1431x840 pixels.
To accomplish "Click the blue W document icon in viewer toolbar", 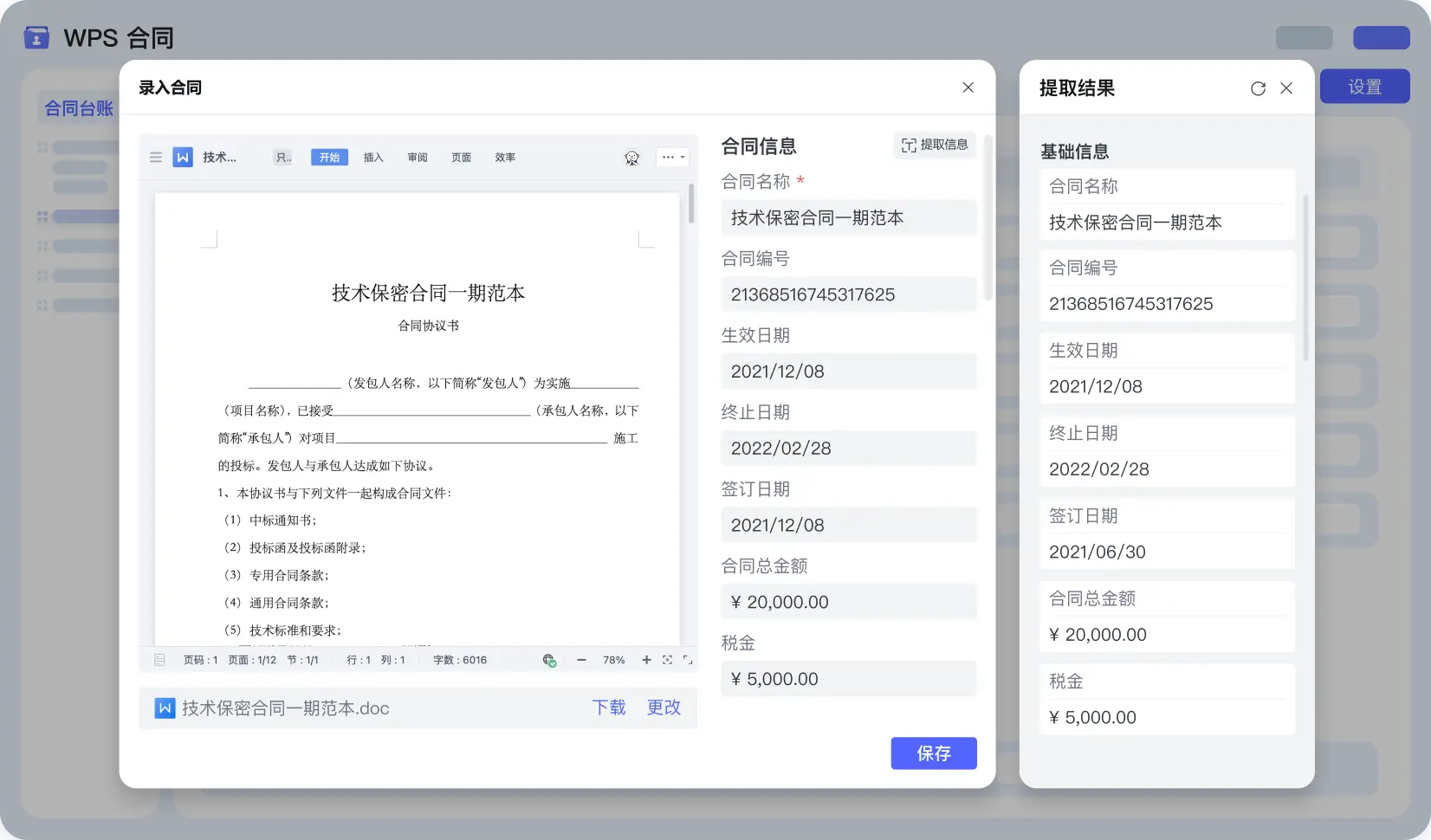I will pyautogui.click(x=183, y=158).
